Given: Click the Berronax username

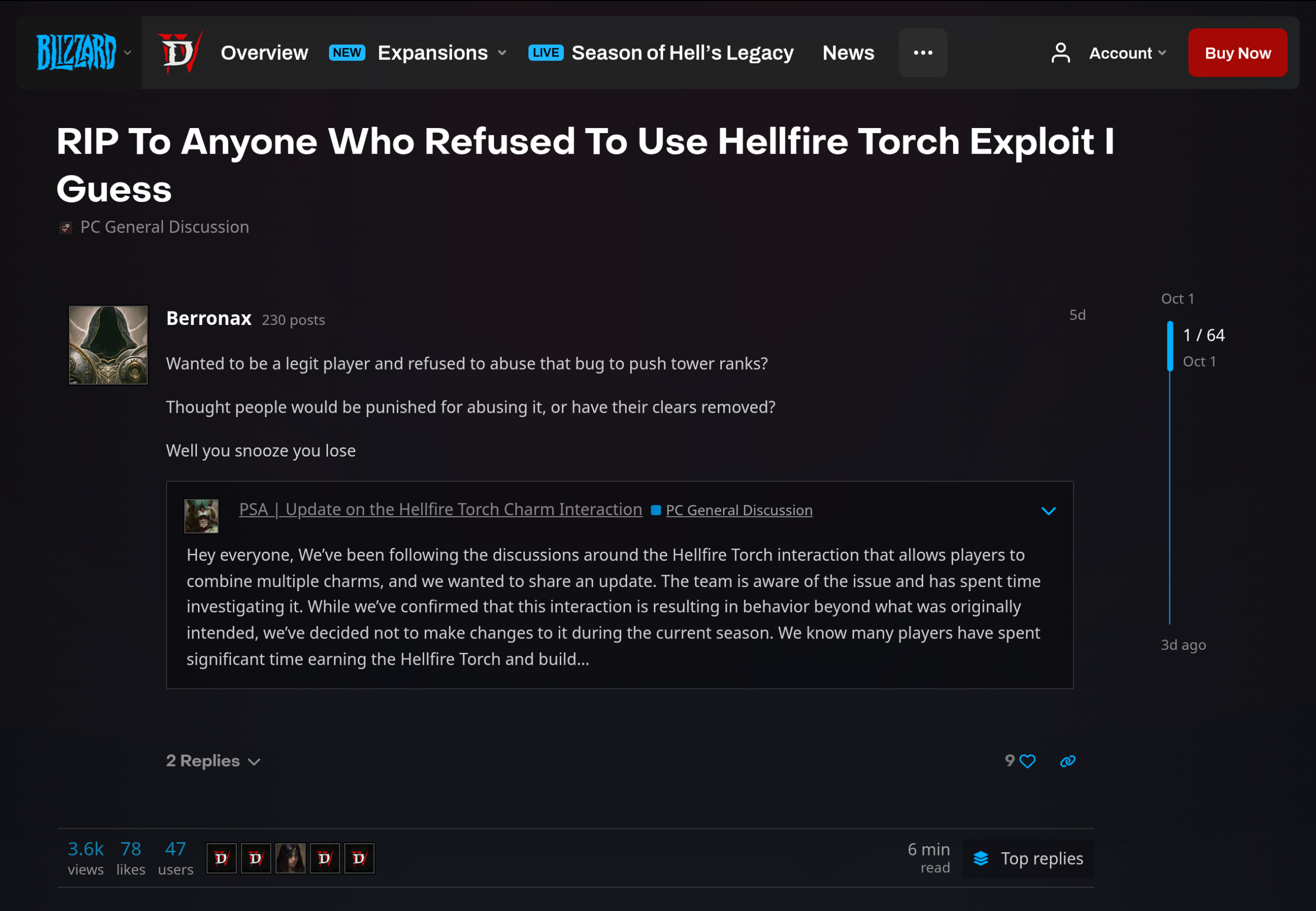Looking at the screenshot, I should pos(209,319).
